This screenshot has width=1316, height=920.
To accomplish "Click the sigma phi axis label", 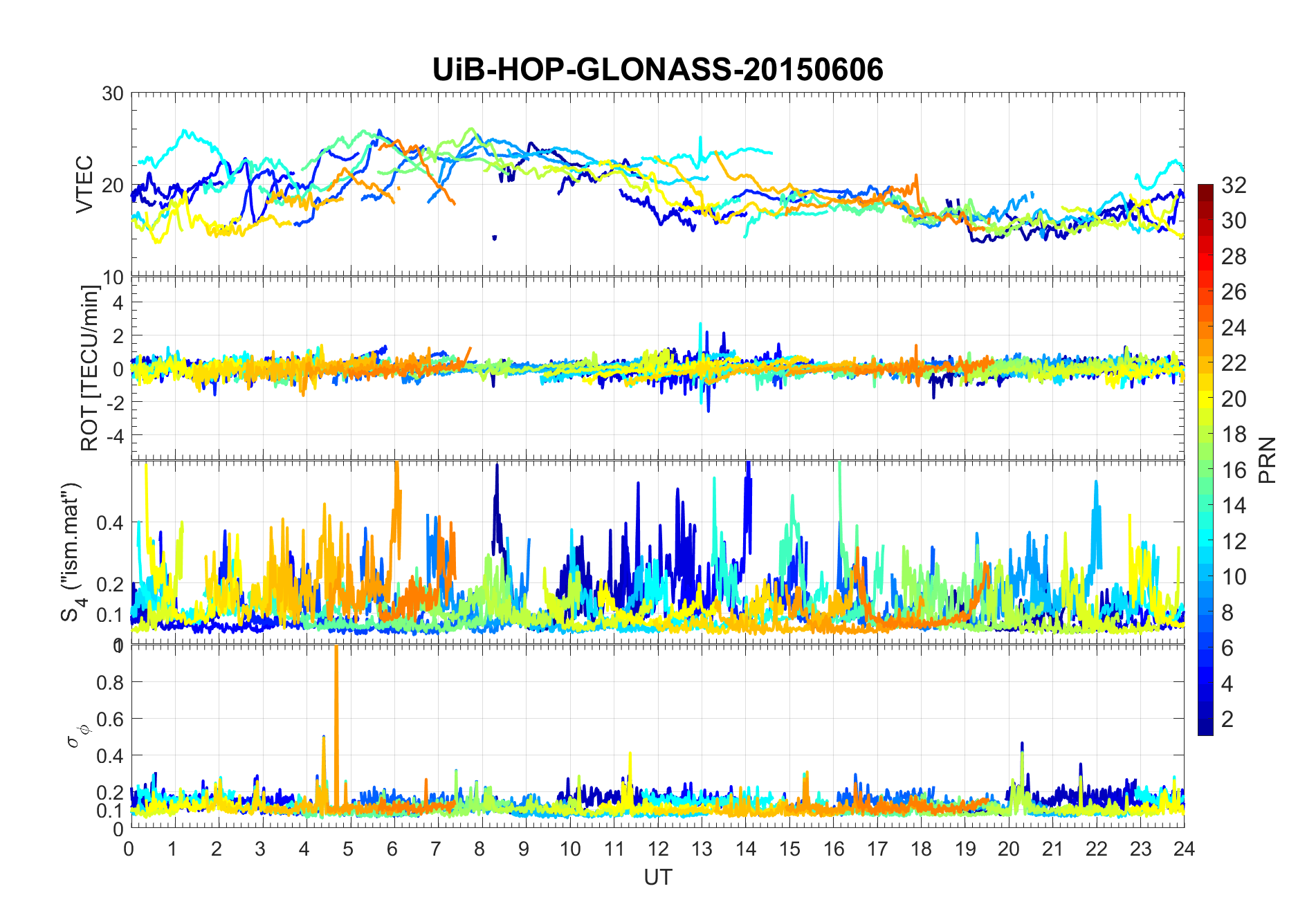I will (77, 735).
